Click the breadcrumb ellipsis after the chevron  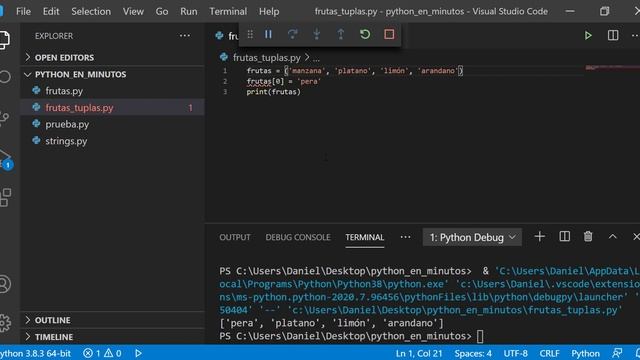point(316,58)
